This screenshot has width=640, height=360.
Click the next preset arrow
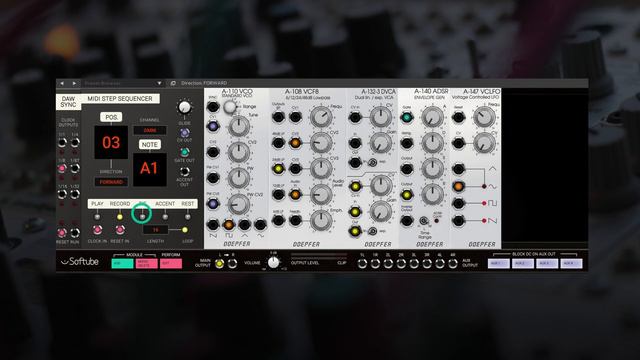tap(74, 83)
